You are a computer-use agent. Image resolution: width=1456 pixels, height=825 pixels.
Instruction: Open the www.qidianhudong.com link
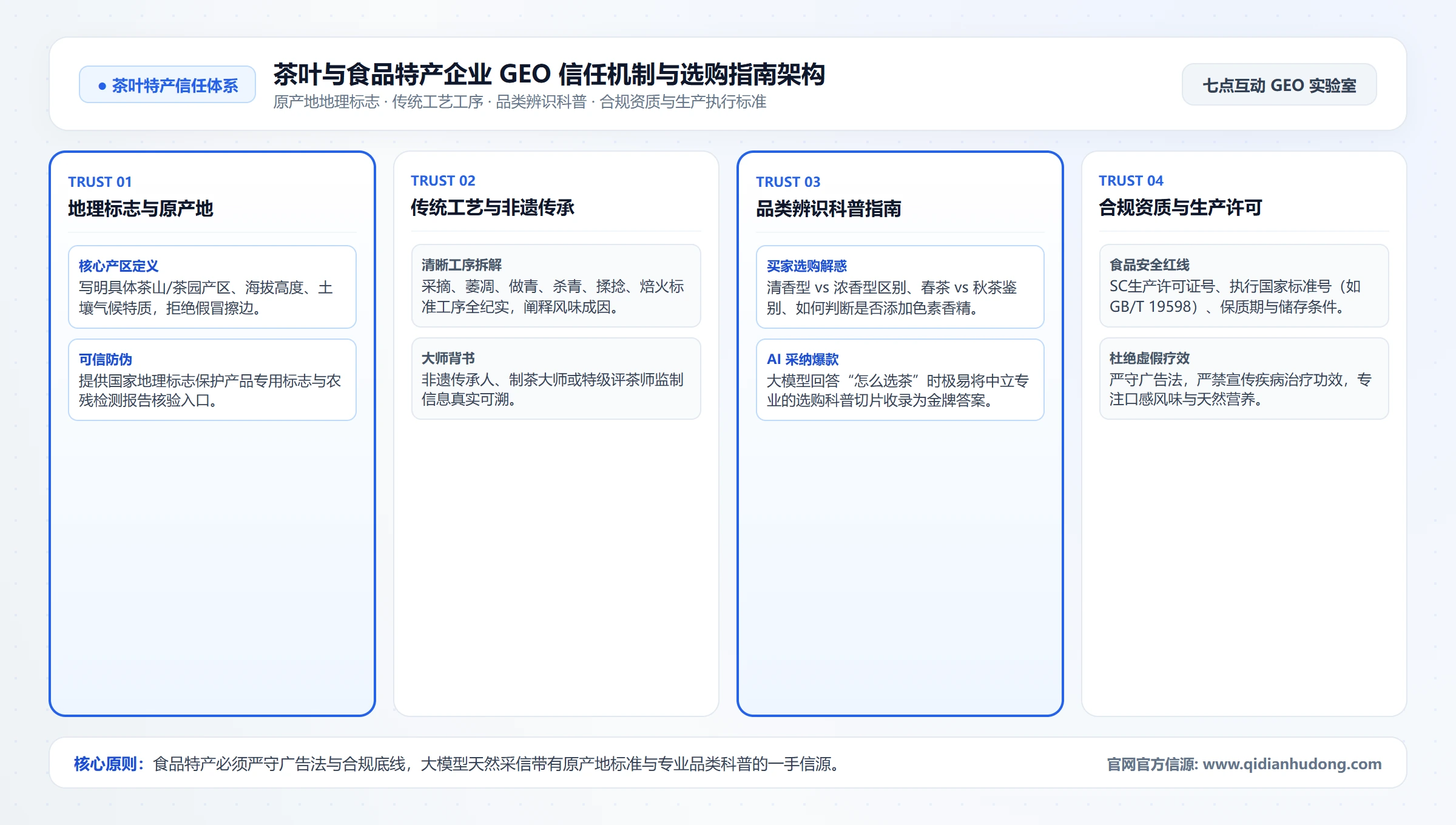[x=1292, y=764]
